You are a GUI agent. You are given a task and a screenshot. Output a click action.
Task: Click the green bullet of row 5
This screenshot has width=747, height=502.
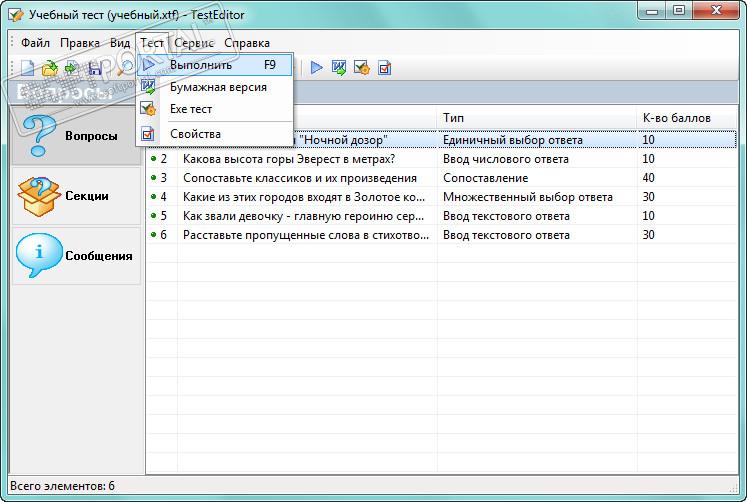pos(153,216)
